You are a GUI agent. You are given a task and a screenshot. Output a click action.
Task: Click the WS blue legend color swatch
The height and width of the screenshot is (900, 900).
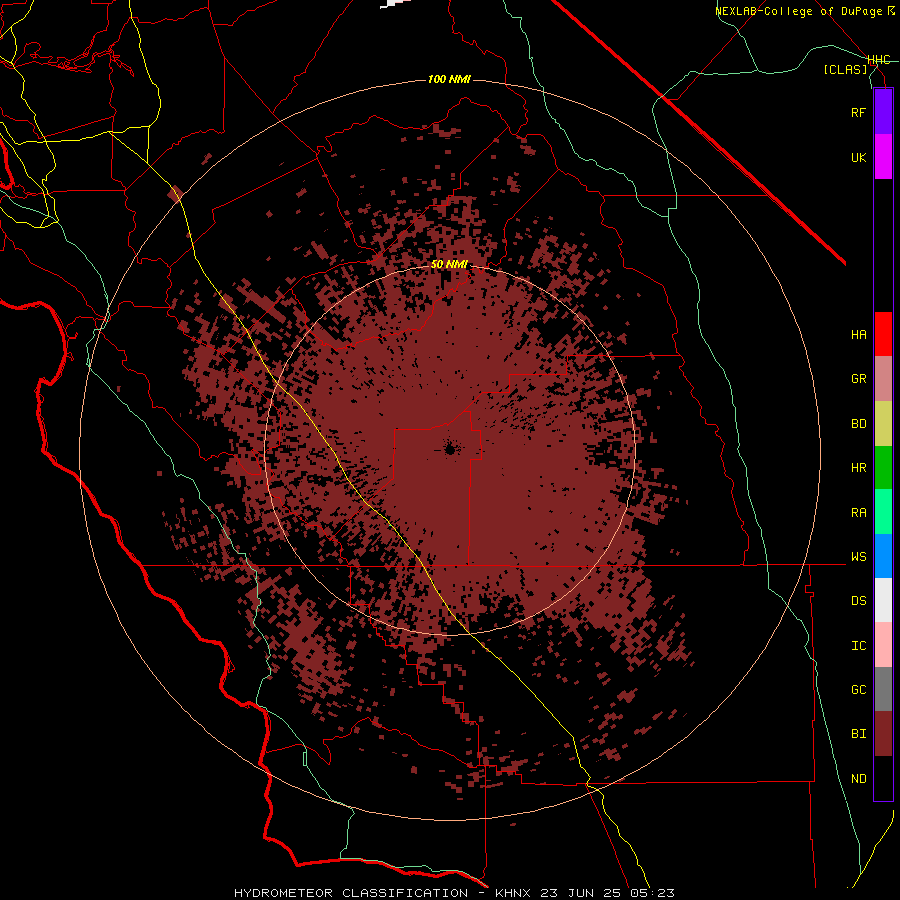[x=883, y=556]
